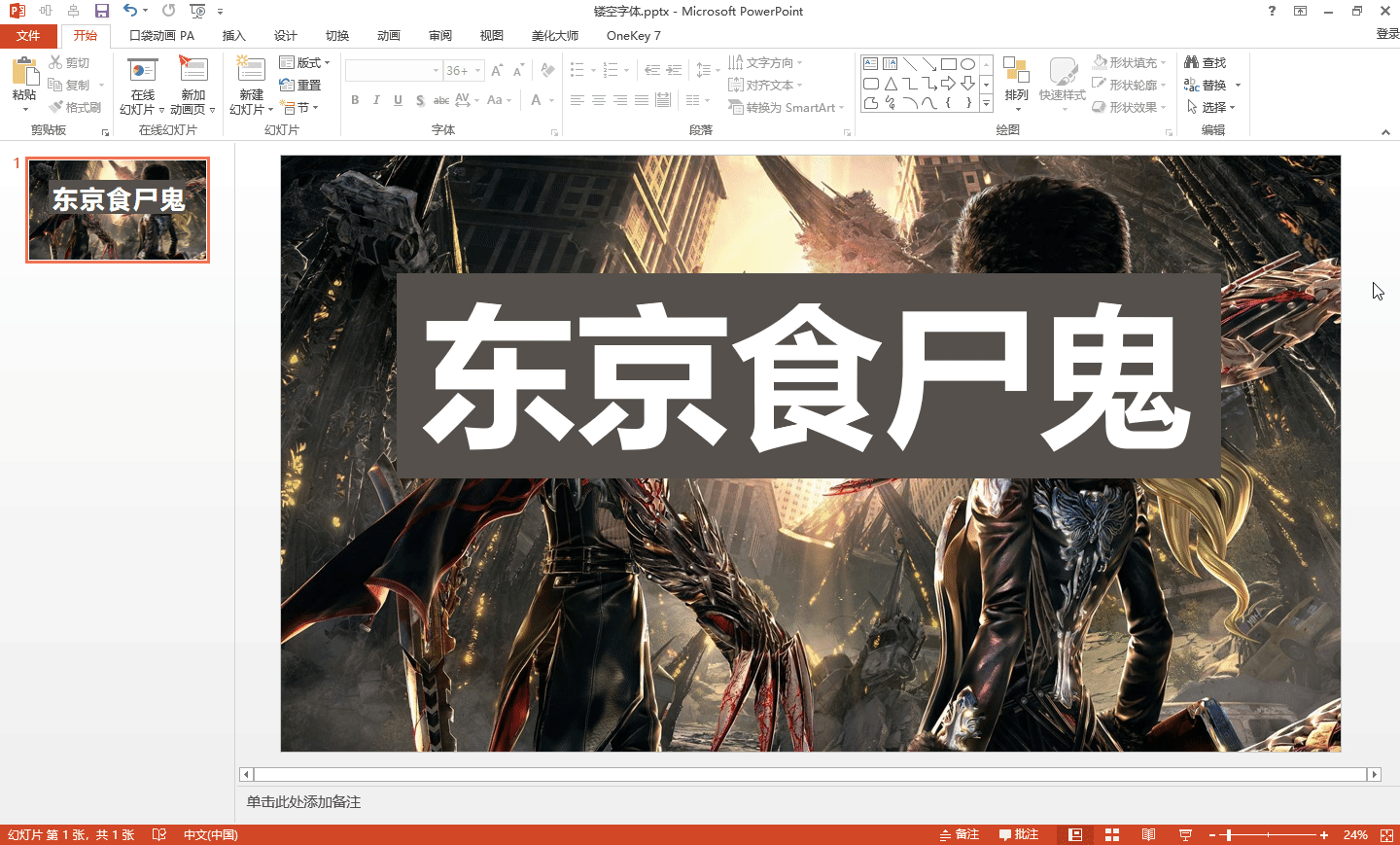Save the presentation from the quick access toolbar
Image resolution: width=1400 pixels, height=845 pixels.
[x=102, y=11]
